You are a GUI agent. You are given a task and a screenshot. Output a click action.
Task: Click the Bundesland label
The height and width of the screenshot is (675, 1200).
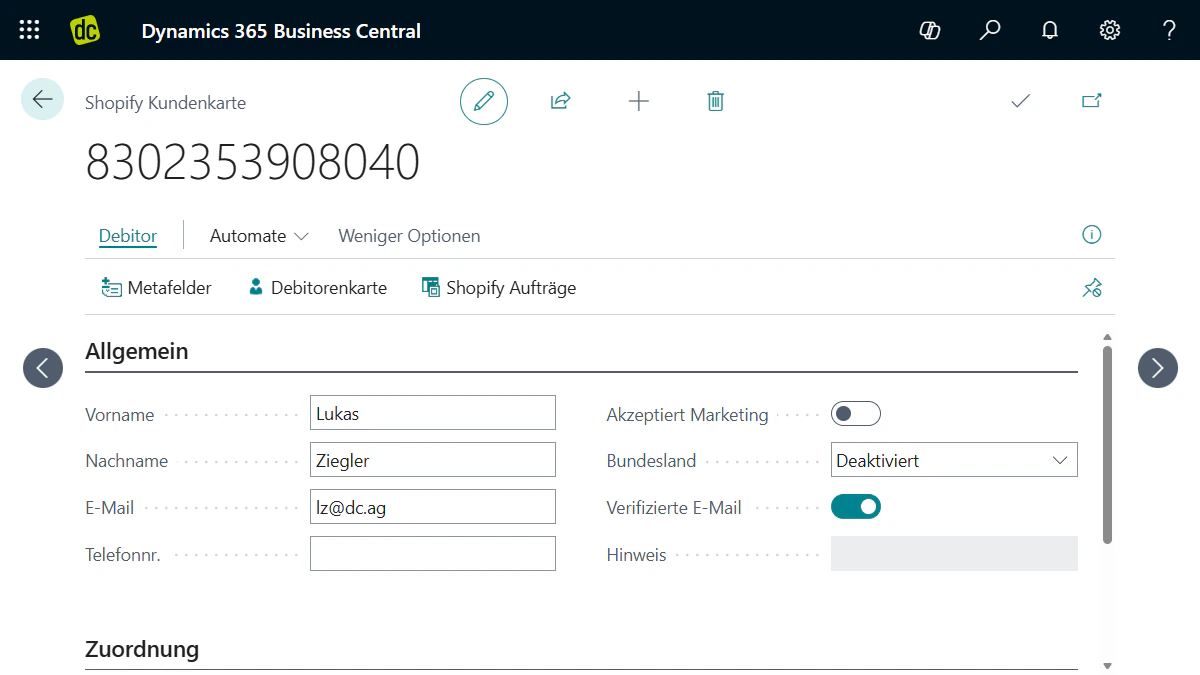[x=651, y=461]
